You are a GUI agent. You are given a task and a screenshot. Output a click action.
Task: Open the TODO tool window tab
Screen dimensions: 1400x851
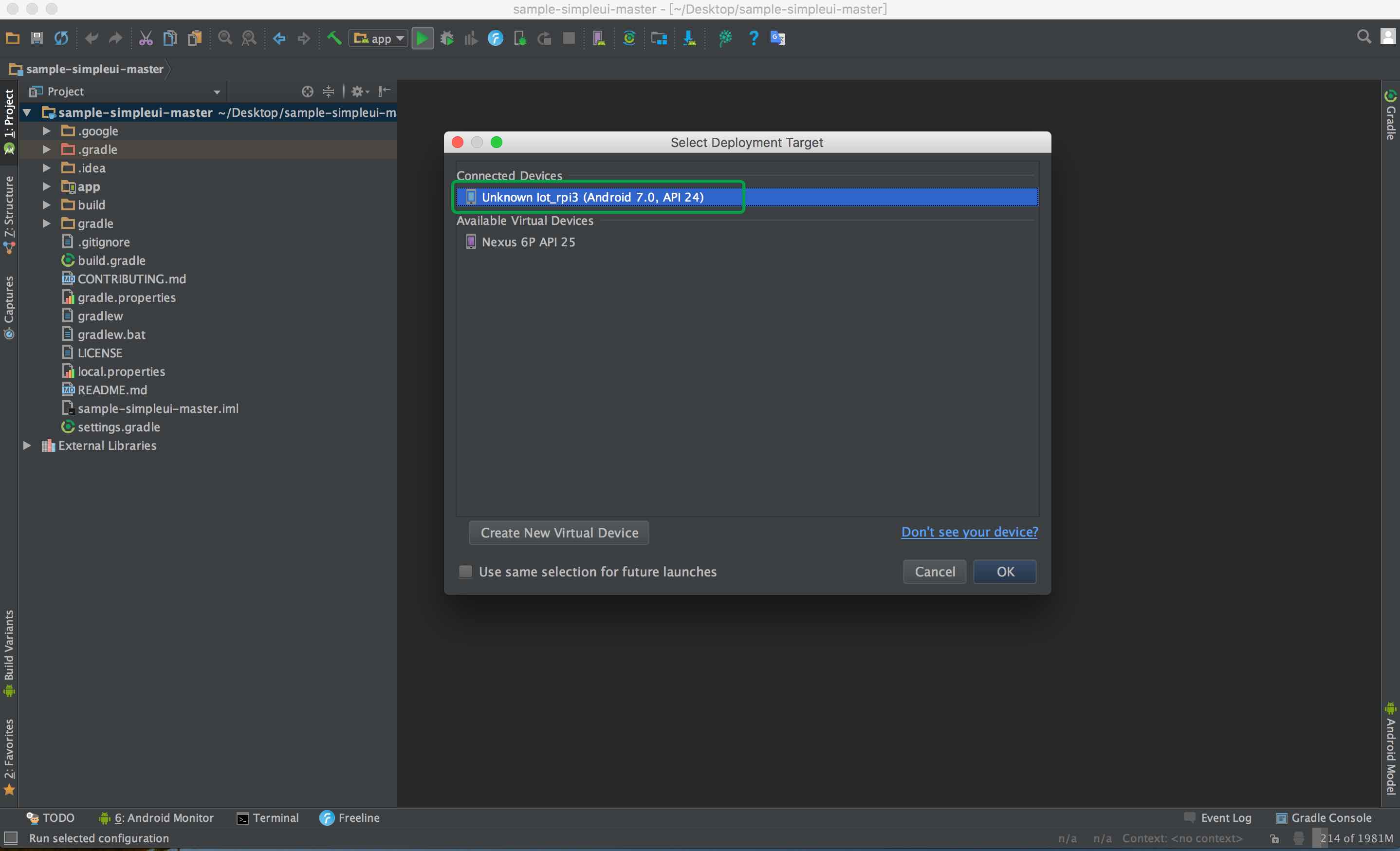click(x=51, y=817)
